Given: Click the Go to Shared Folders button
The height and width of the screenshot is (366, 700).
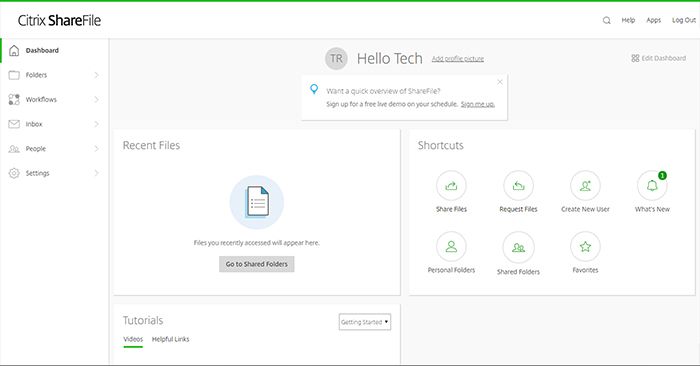Looking at the screenshot, I should pos(257,264).
